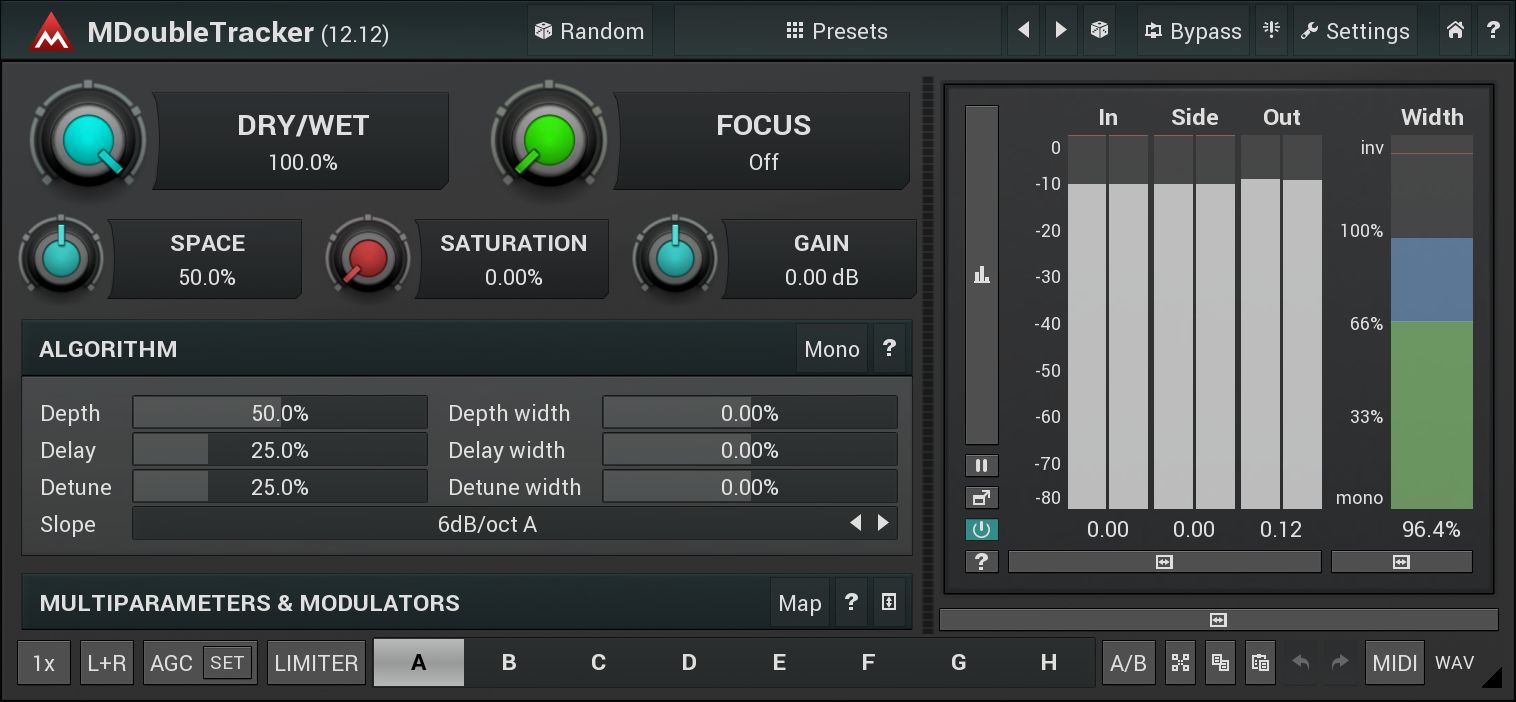
Task: Pop out the meter view via arrow icon
Action: [981, 497]
